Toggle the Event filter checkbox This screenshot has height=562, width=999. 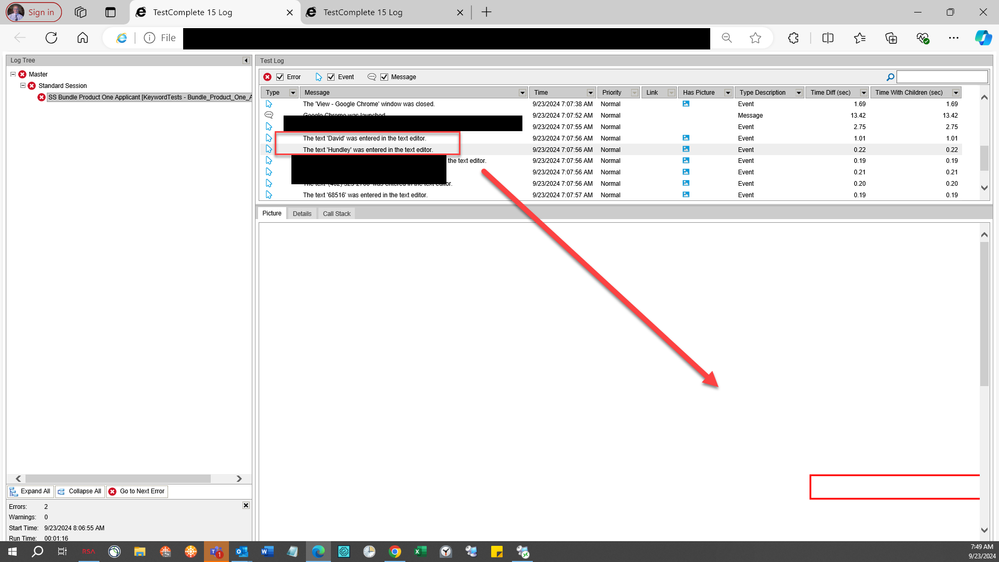click(x=332, y=77)
